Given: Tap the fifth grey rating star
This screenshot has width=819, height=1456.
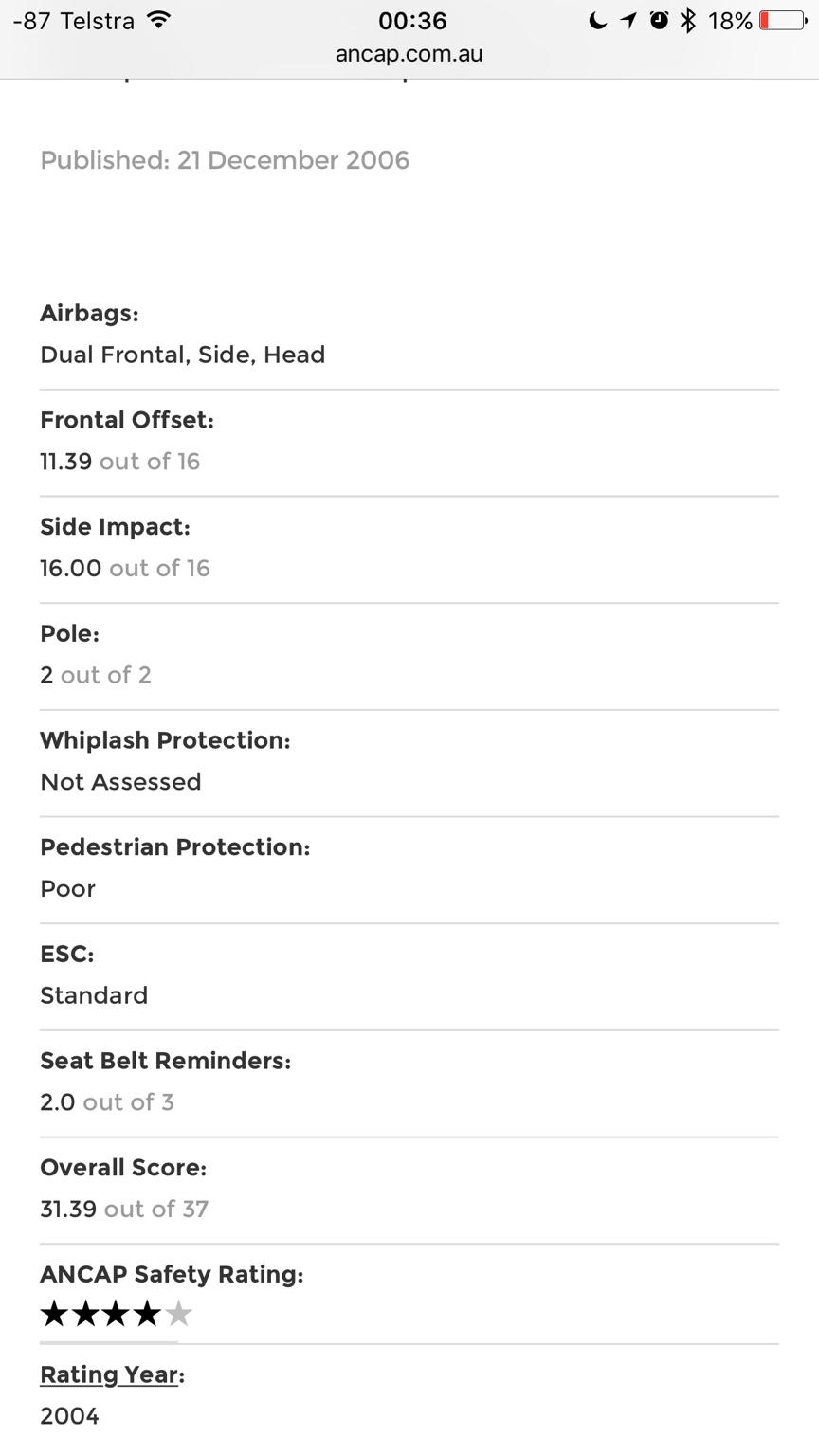Looking at the screenshot, I should [x=178, y=1314].
